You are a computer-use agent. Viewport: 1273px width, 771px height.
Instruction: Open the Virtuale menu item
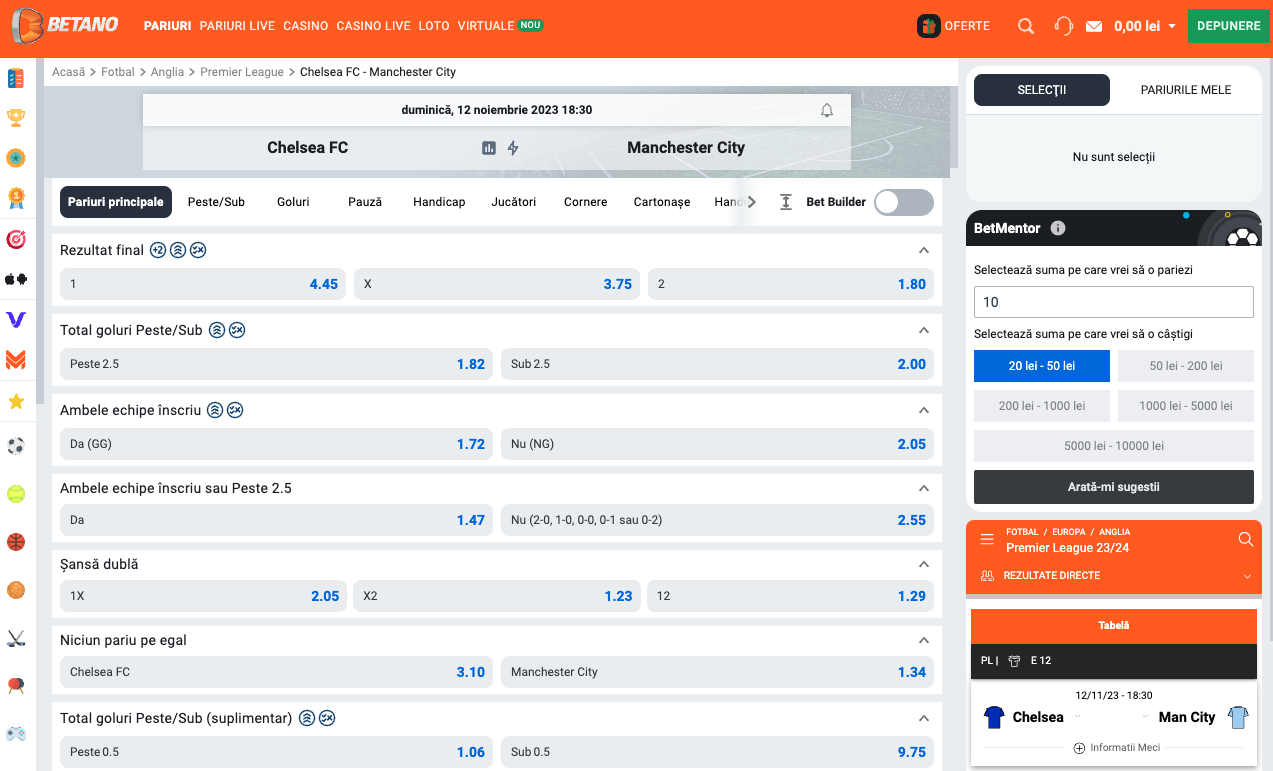pyautogui.click(x=486, y=26)
